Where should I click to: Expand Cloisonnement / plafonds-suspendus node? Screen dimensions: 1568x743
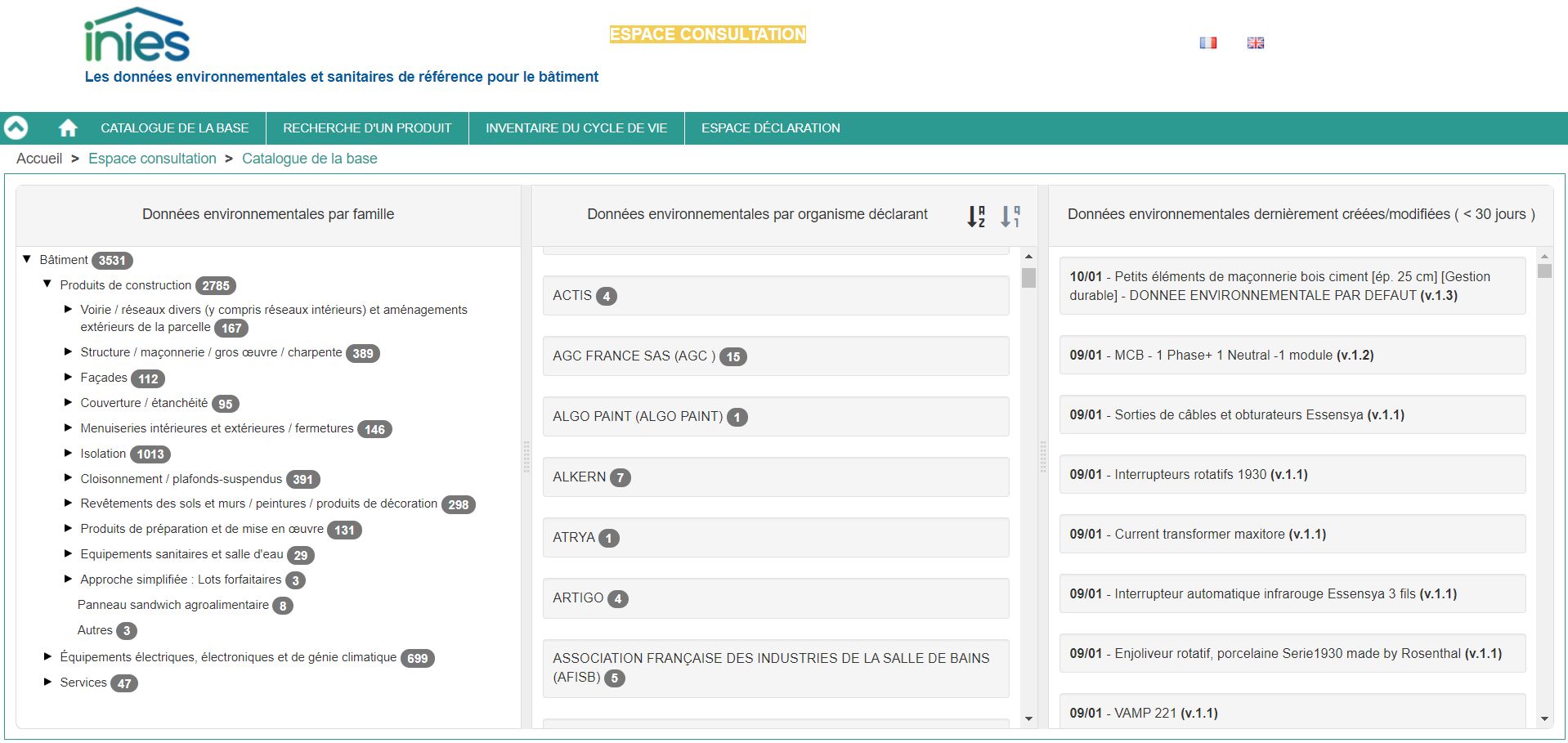coord(68,478)
